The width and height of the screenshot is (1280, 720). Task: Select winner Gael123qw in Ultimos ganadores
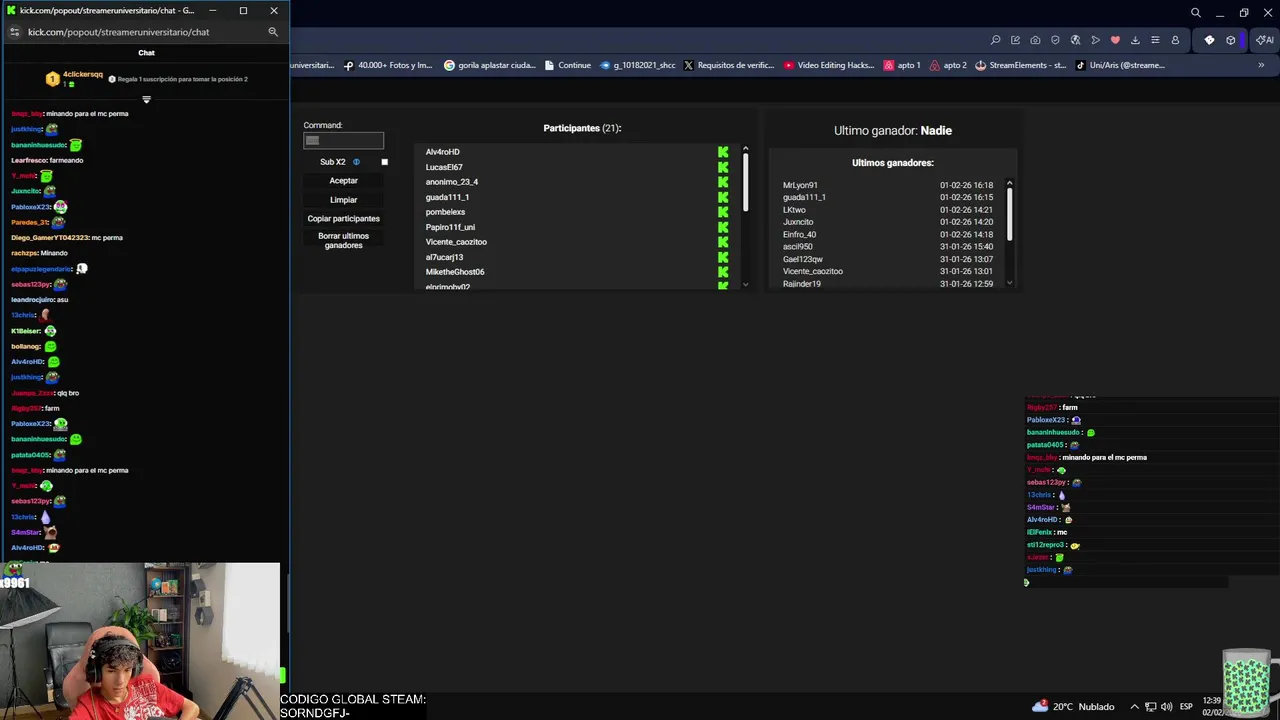[803, 259]
